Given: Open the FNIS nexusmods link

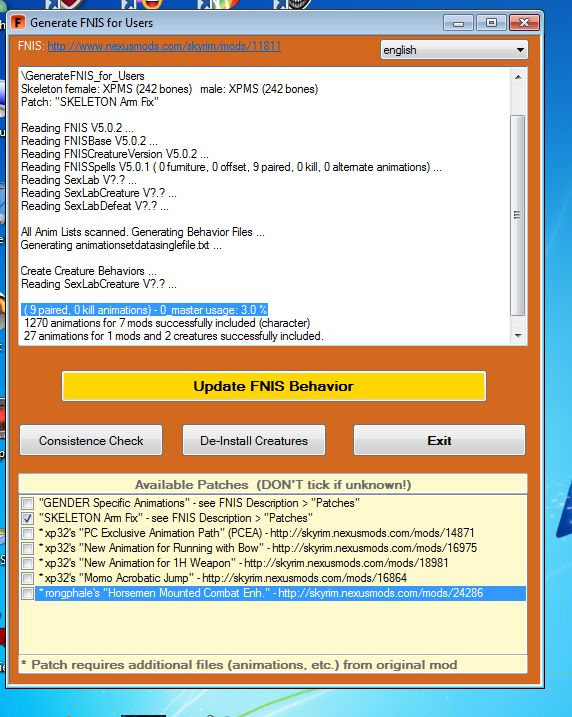Looking at the screenshot, I should tap(164, 46).
